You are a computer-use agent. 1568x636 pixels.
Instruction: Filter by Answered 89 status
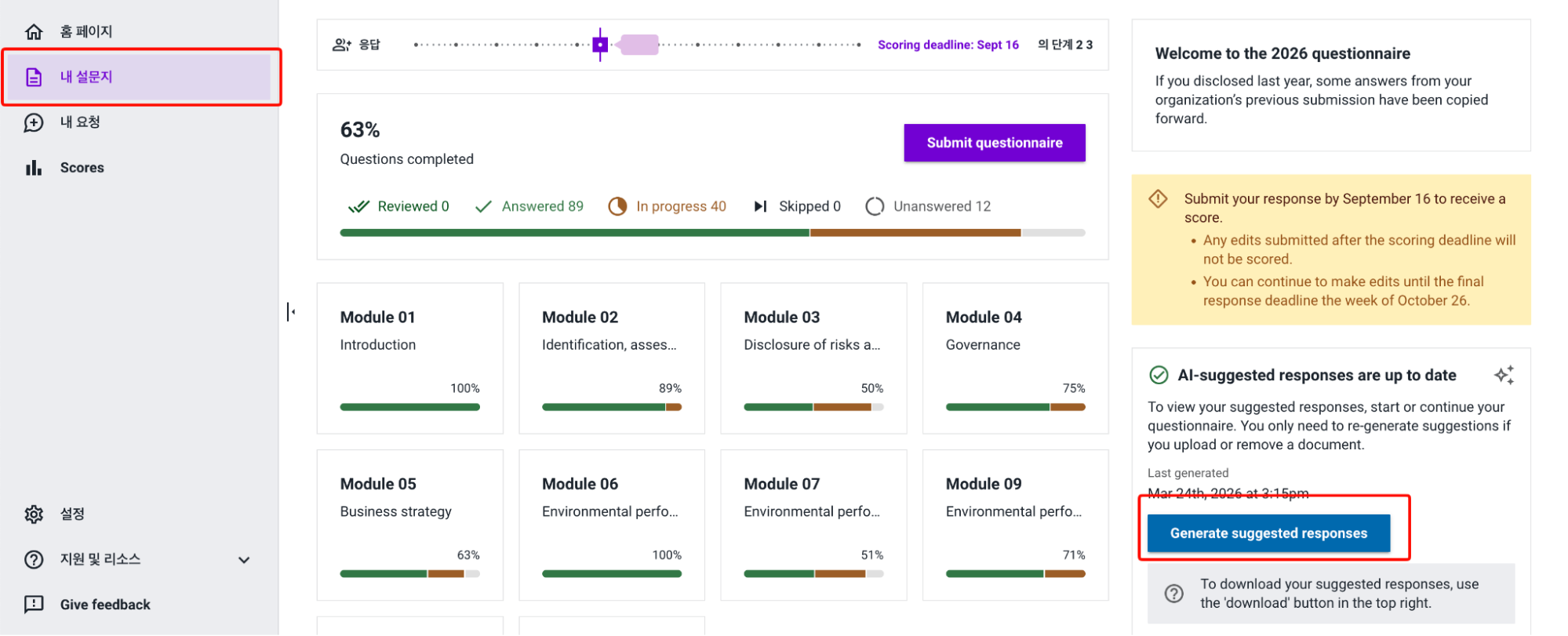click(x=529, y=206)
